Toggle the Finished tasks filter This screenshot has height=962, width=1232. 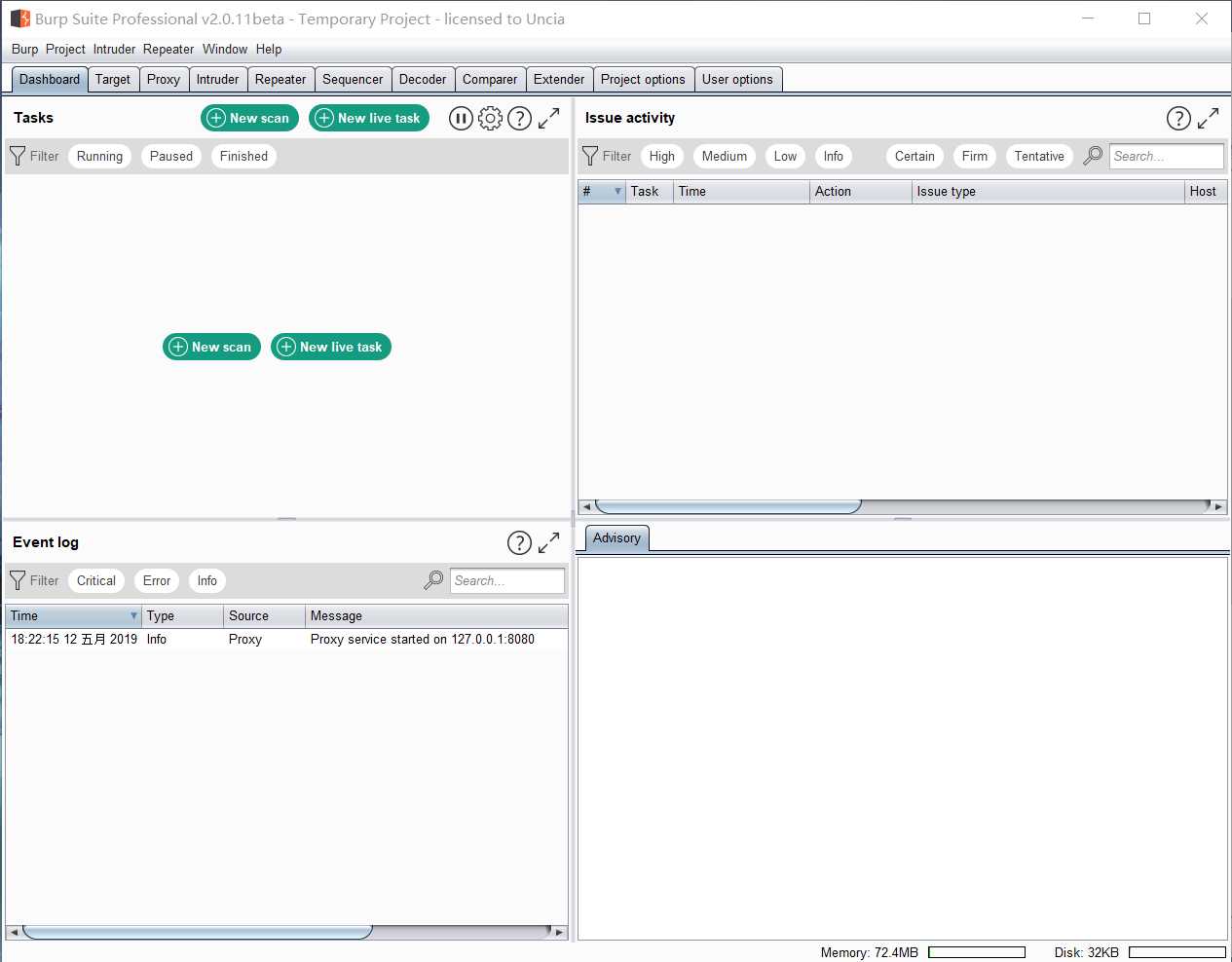(x=243, y=156)
